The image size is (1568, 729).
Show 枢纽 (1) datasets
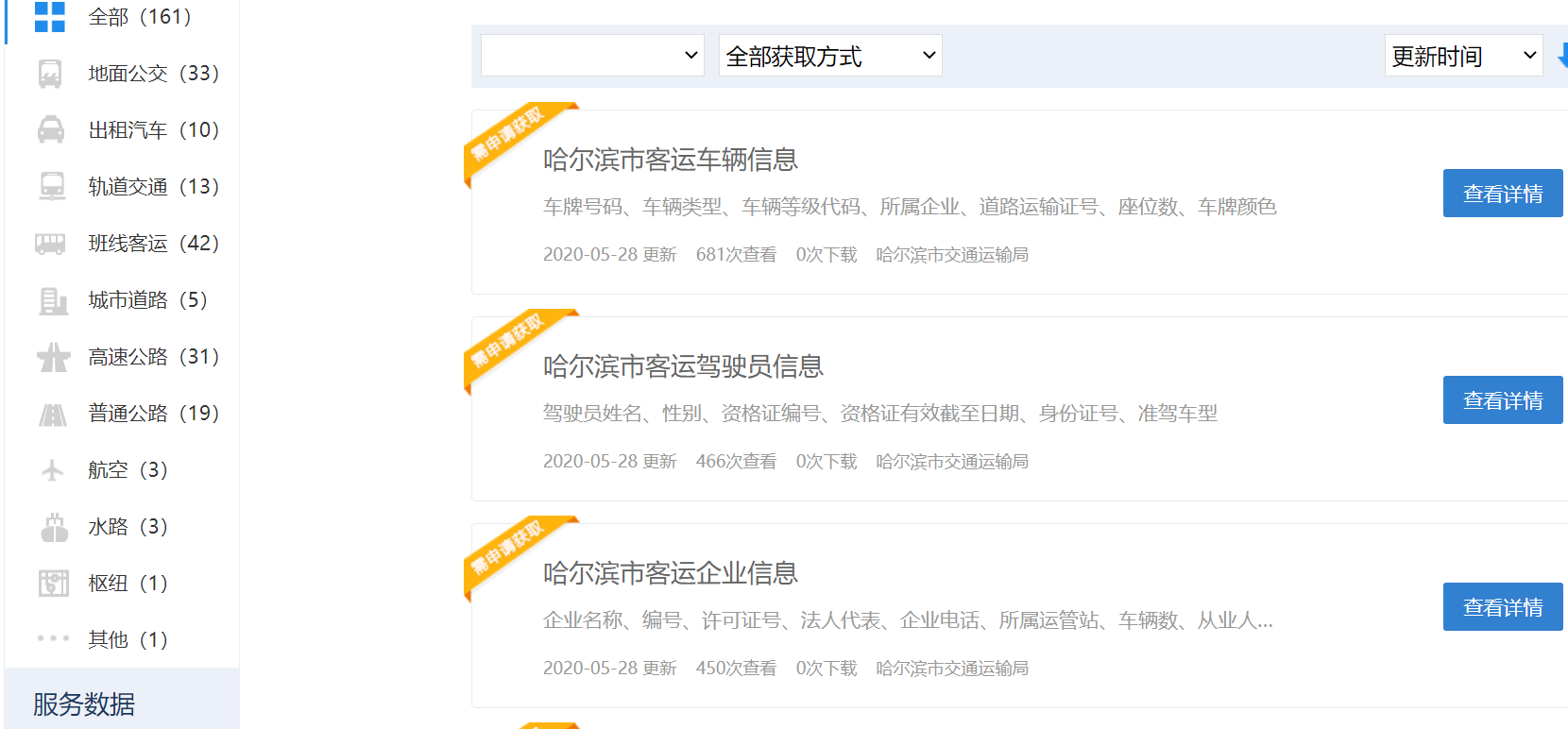128,584
